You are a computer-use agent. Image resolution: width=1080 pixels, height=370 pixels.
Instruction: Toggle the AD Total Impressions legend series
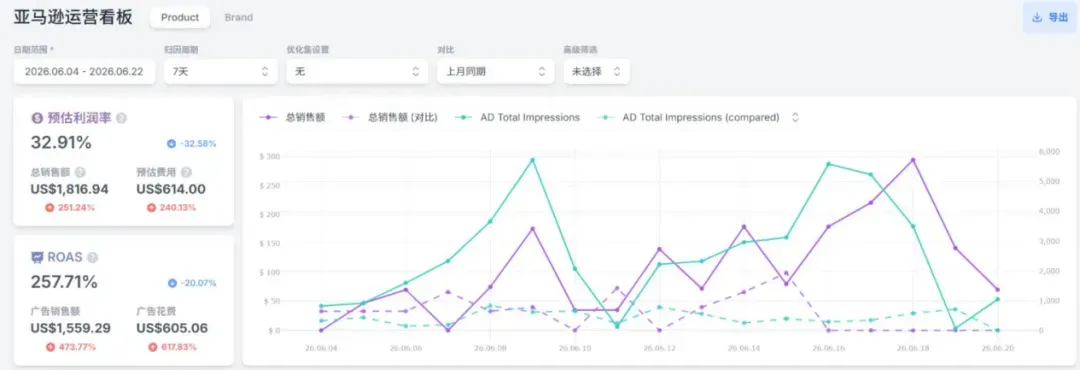517,117
